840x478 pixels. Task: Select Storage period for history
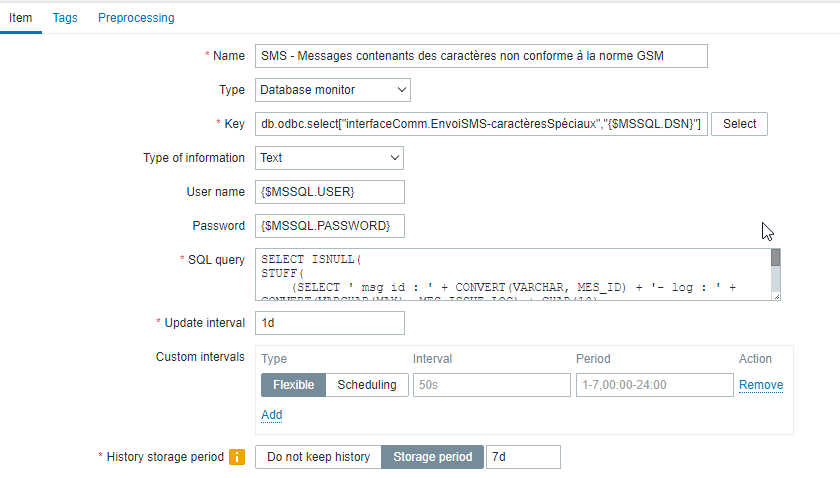click(x=433, y=457)
